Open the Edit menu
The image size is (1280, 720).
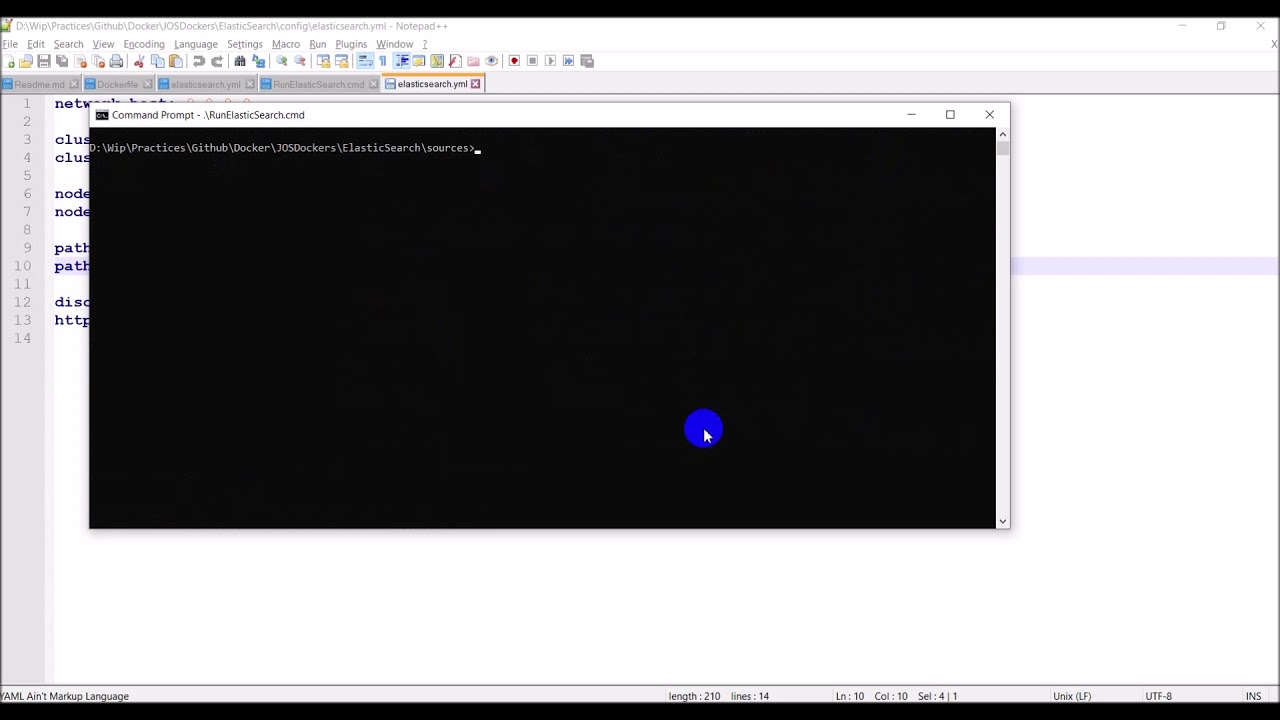pos(36,44)
